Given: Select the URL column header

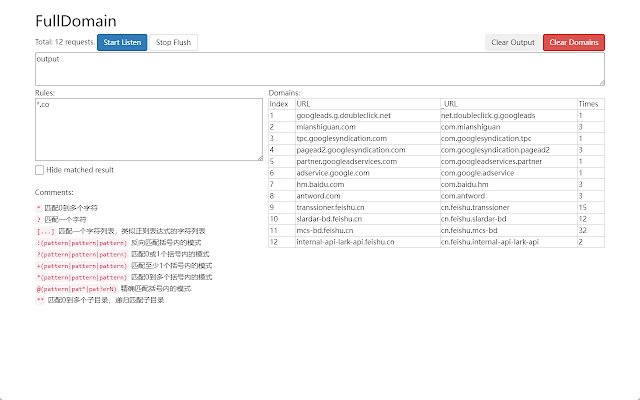Looking at the screenshot, I should (368, 104).
